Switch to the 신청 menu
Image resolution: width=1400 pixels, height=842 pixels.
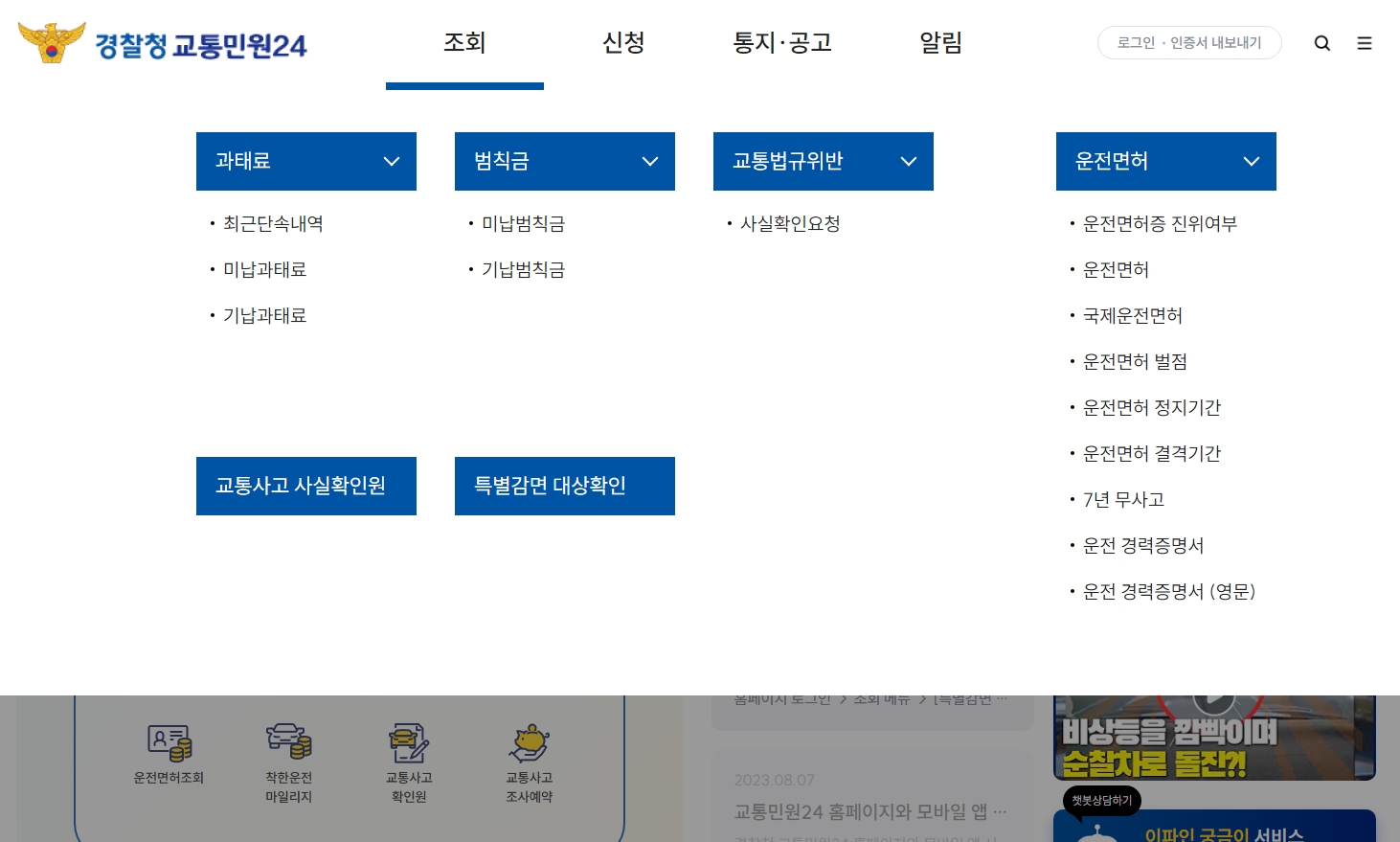coord(623,42)
